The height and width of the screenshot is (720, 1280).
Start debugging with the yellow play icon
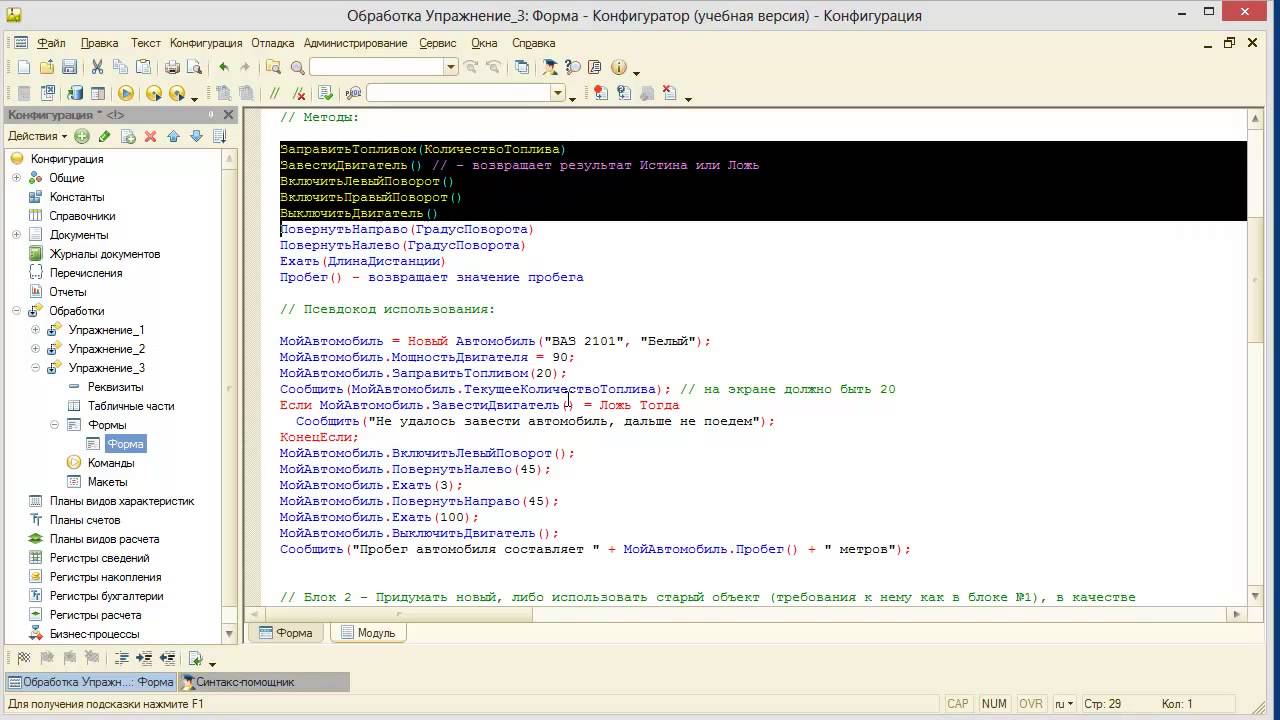[126, 93]
